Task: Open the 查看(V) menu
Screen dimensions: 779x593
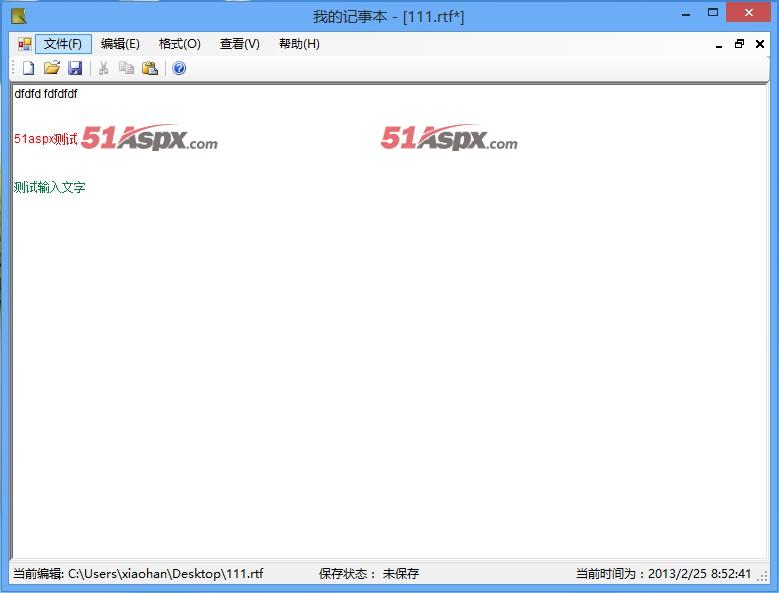Action: click(239, 44)
